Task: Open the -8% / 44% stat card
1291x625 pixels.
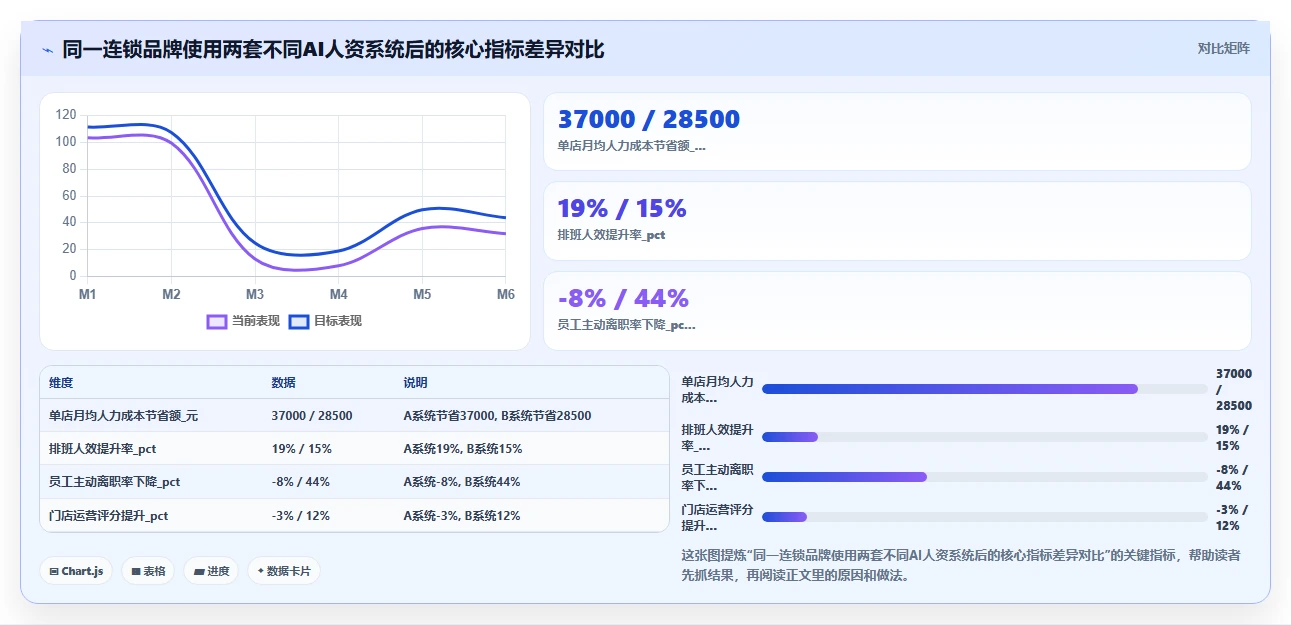Action: point(897,311)
